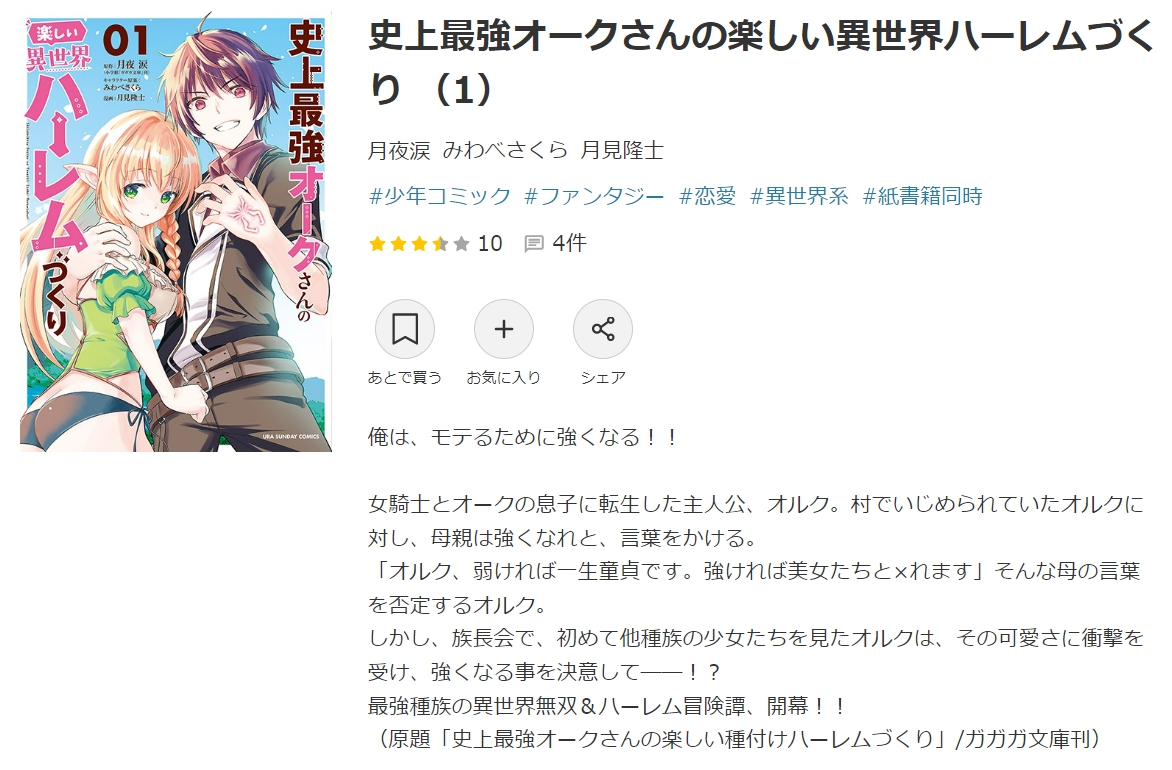Select the #紙書籍同時 tag
This screenshot has width=1172, height=770.
[x=922, y=197]
